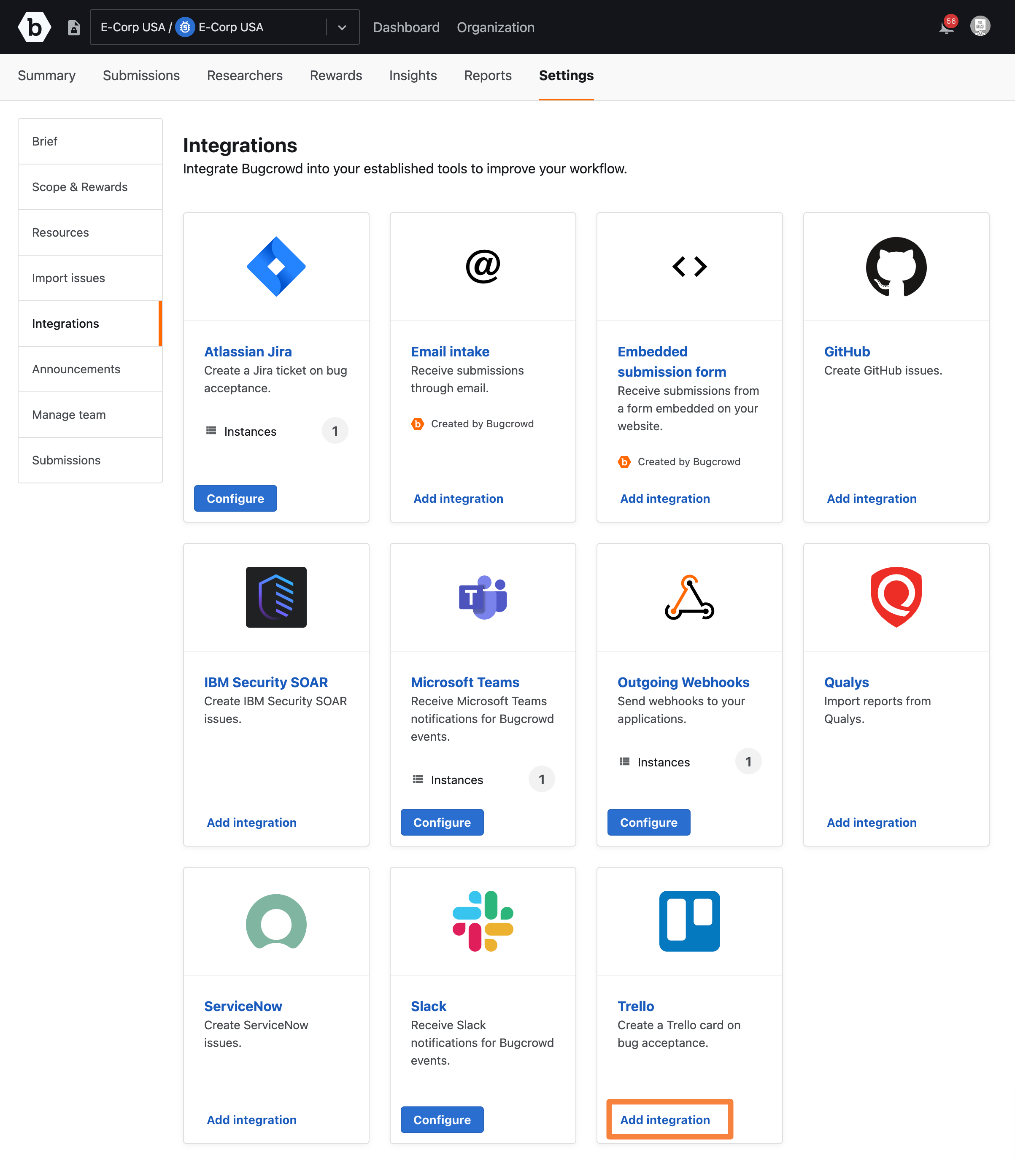The image size is (1015, 1176).
Task: Click the Instances list icon under Outgoing Webhooks
Action: click(x=624, y=762)
